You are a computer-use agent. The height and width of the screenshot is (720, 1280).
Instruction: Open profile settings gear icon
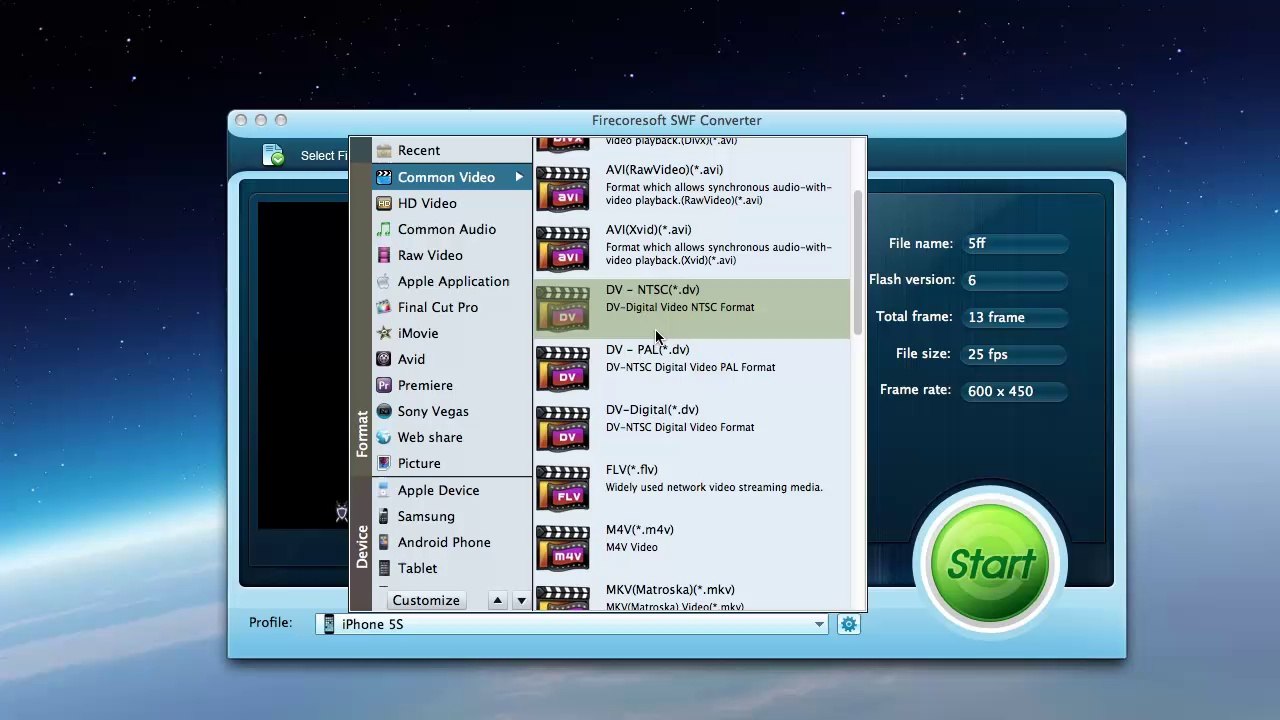tap(848, 624)
